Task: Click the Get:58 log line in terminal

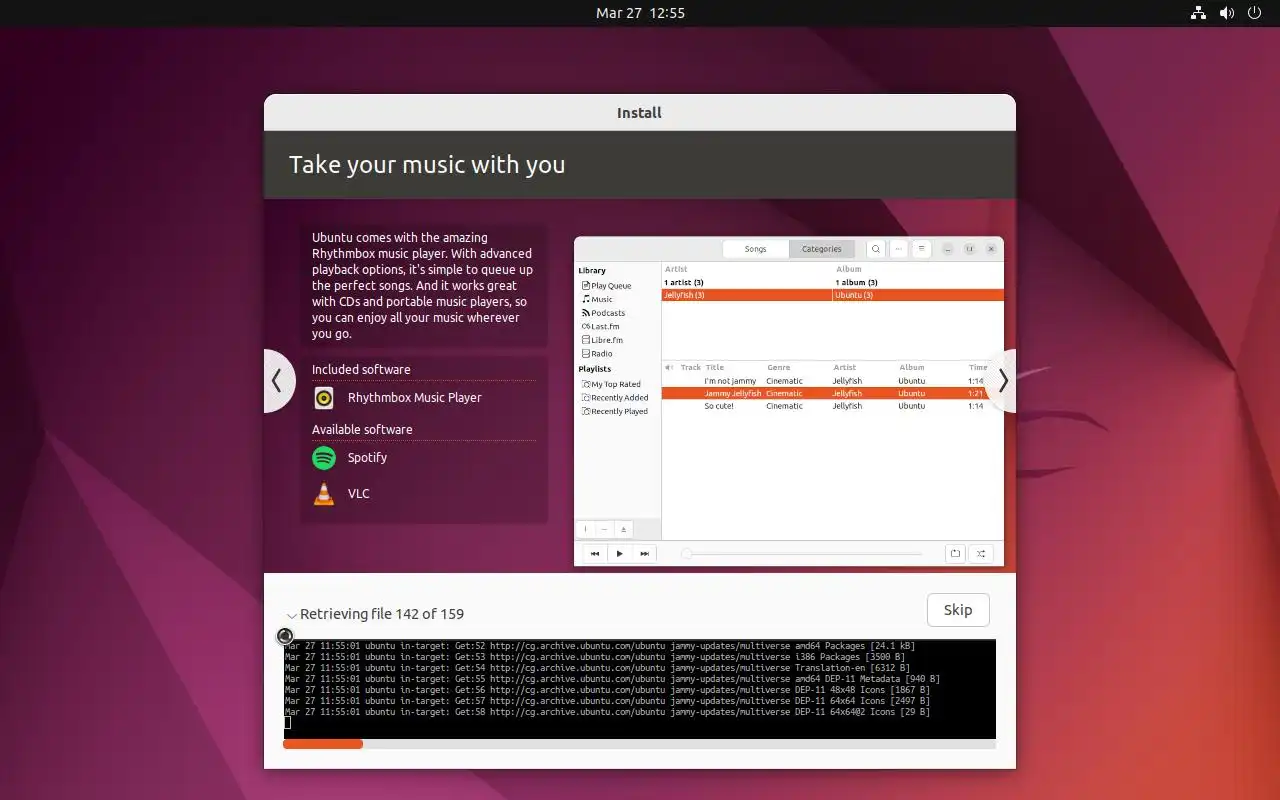Action: (607, 712)
